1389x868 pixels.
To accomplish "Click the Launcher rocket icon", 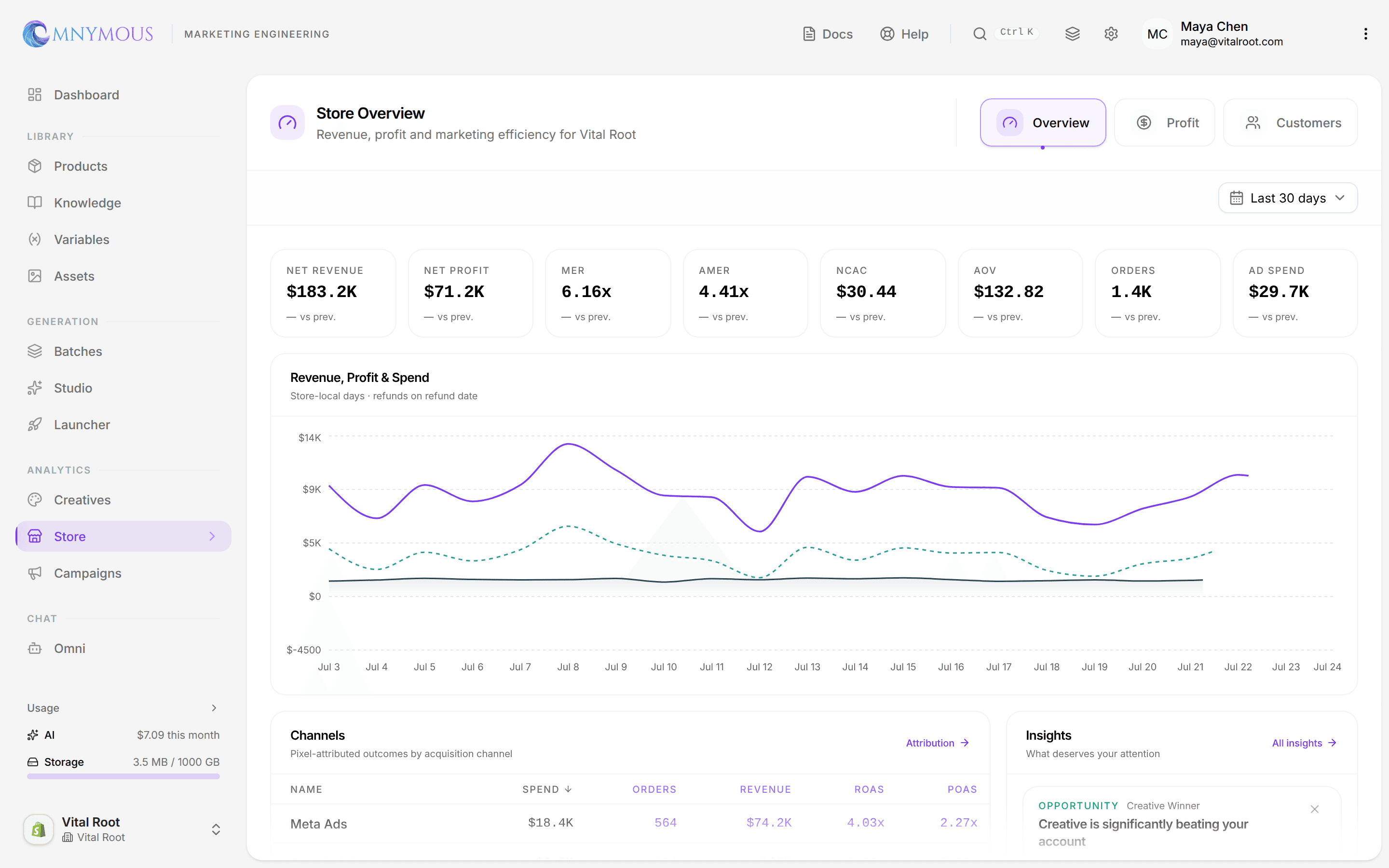I will point(35,425).
